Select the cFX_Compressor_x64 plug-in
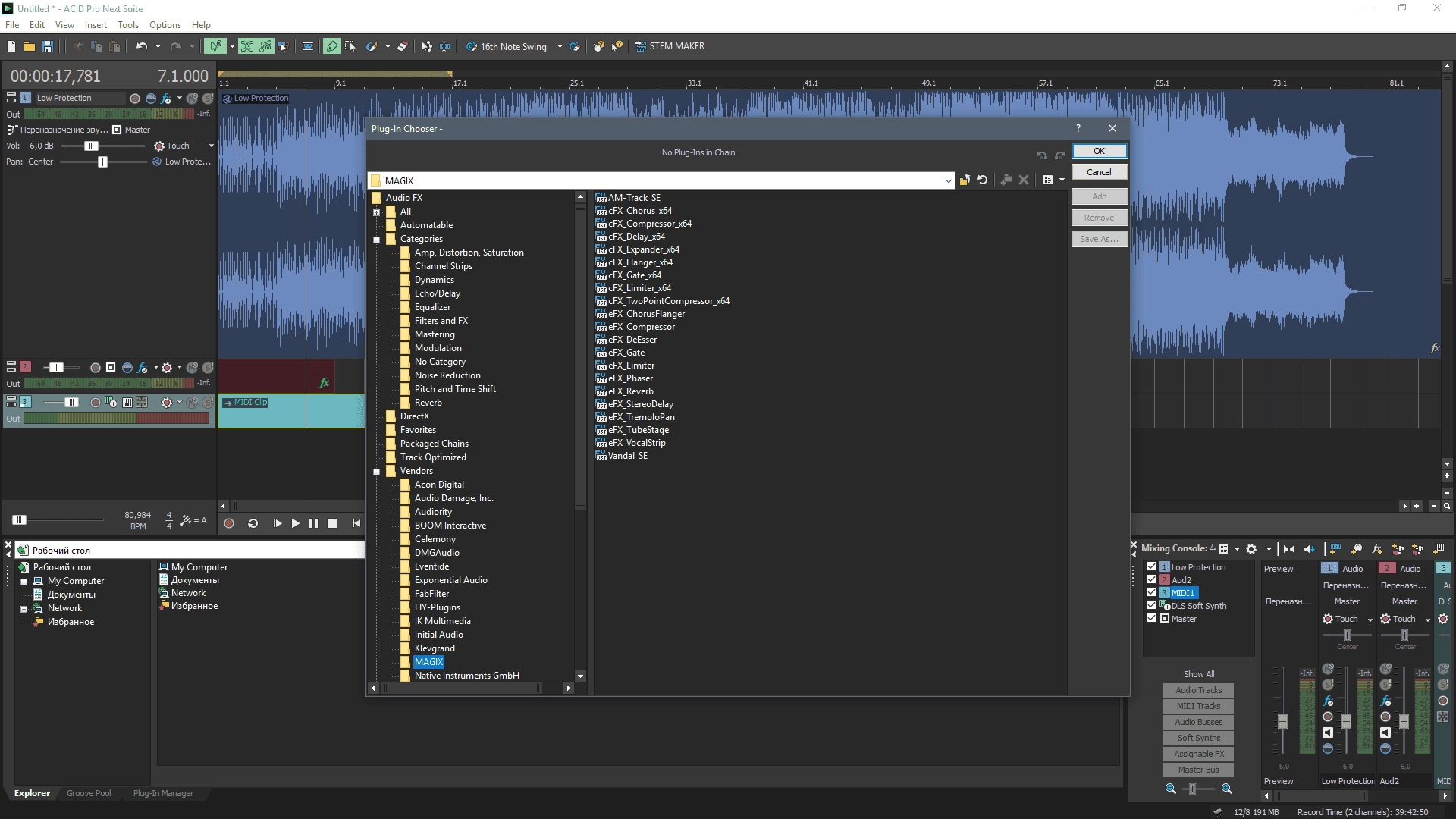This screenshot has width=1456, height=819. click(x=649, y=224)
